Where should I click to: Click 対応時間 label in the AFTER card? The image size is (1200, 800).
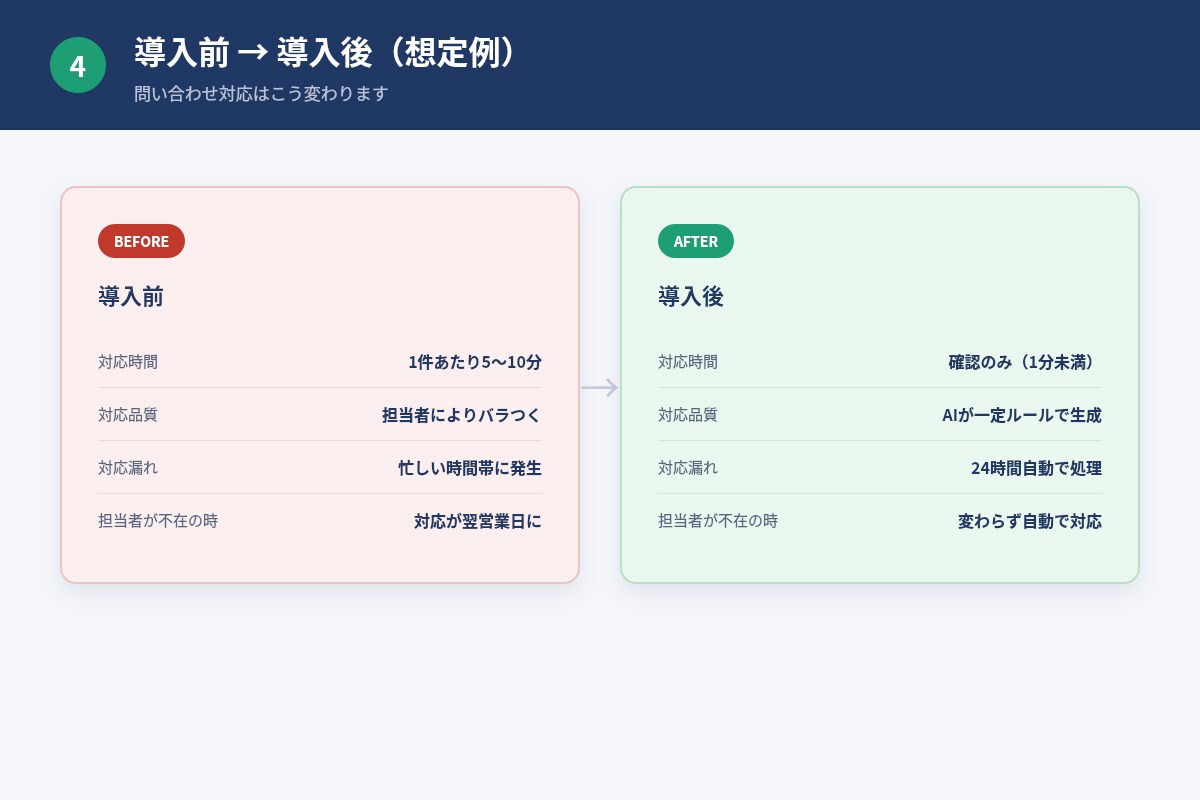(688, 362)
